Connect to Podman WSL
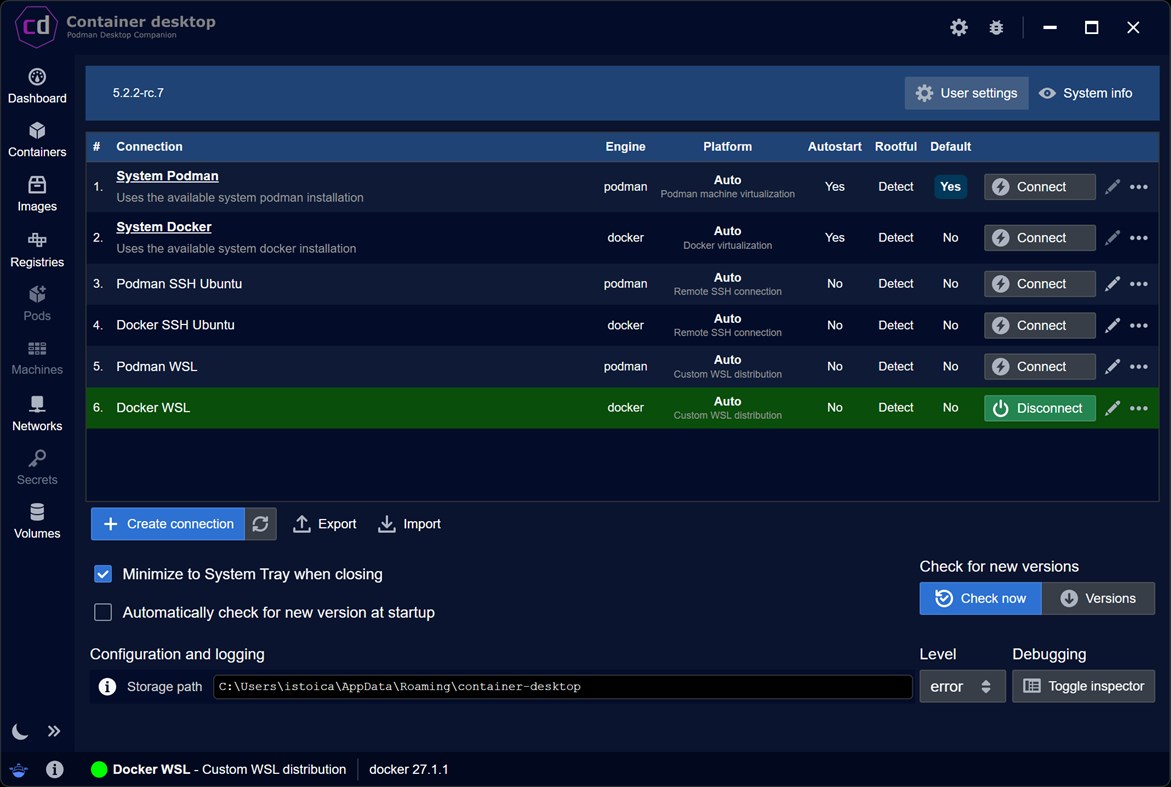Viewport: 1171px width, 787px height. coord(1040,367)
